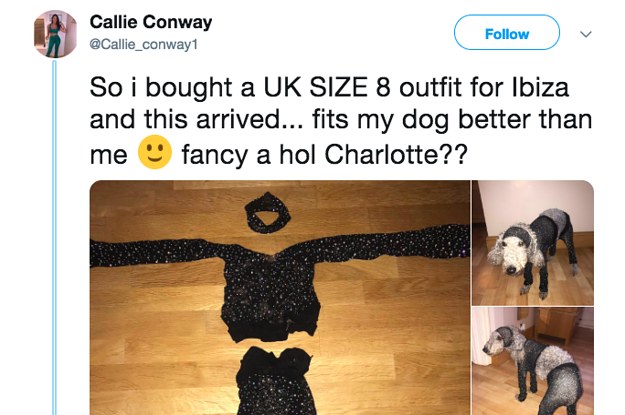Open the @Callie_conway1 handle link

point(143,44)
